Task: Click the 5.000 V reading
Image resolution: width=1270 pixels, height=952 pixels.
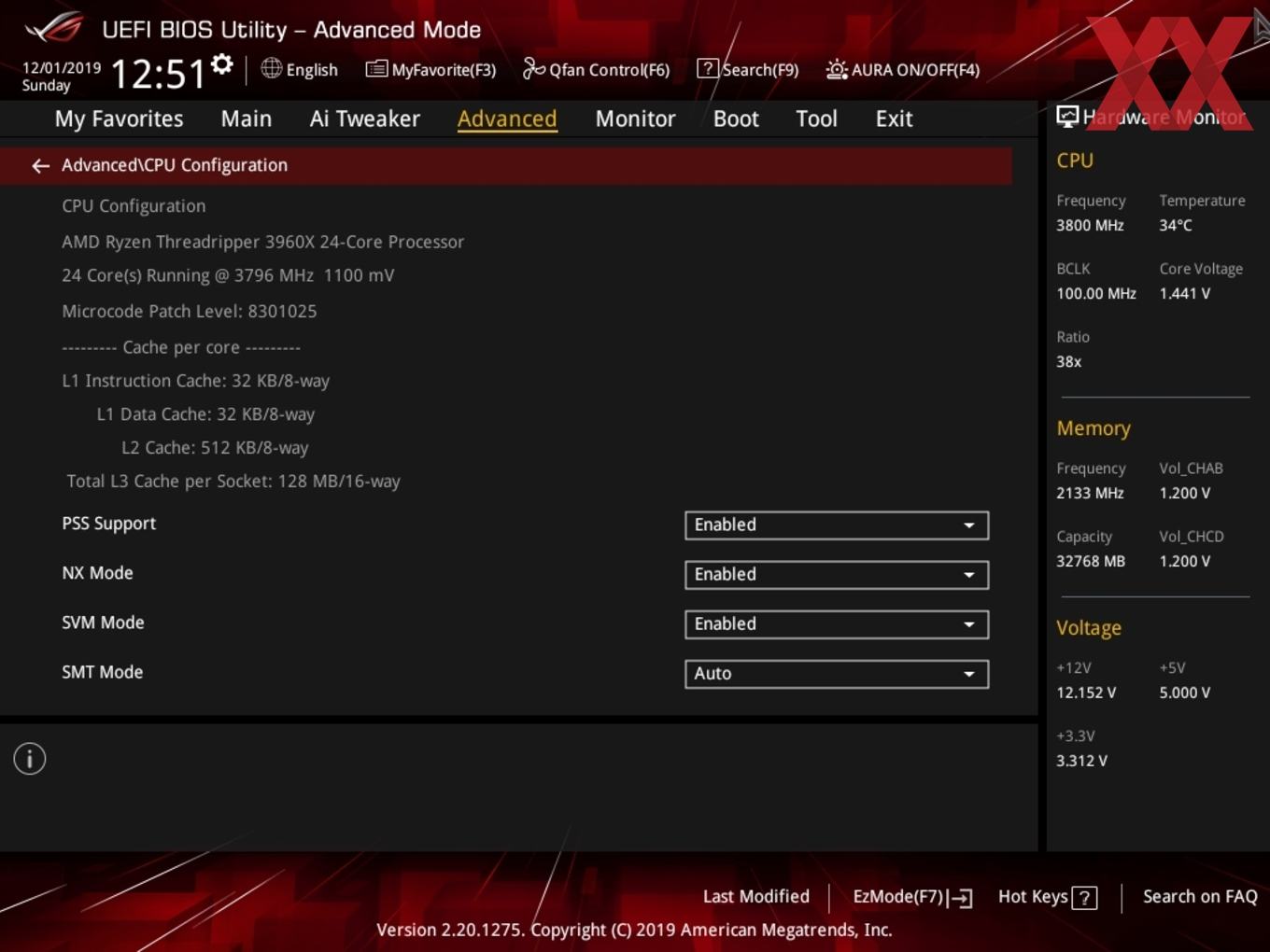Action: [1184, 693]
